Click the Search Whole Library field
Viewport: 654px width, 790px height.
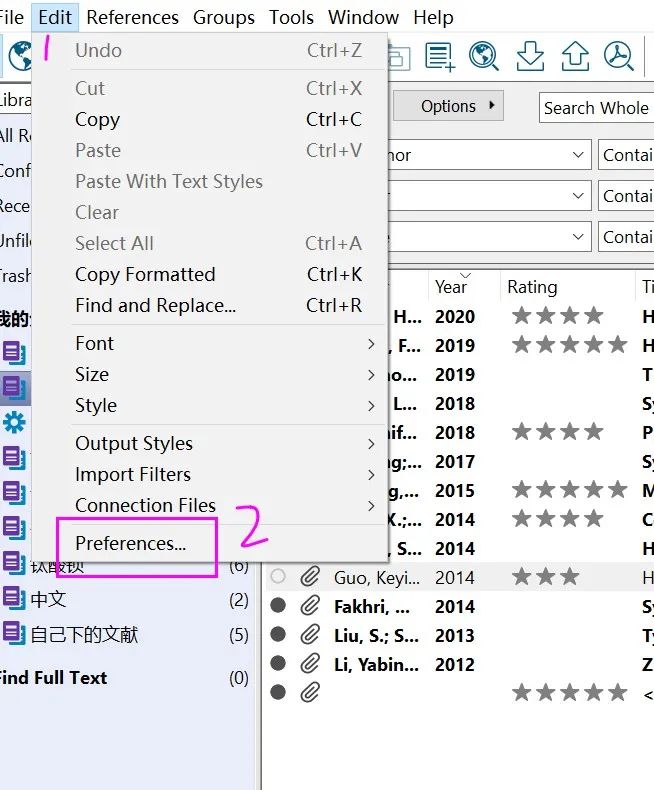[597, 108]
